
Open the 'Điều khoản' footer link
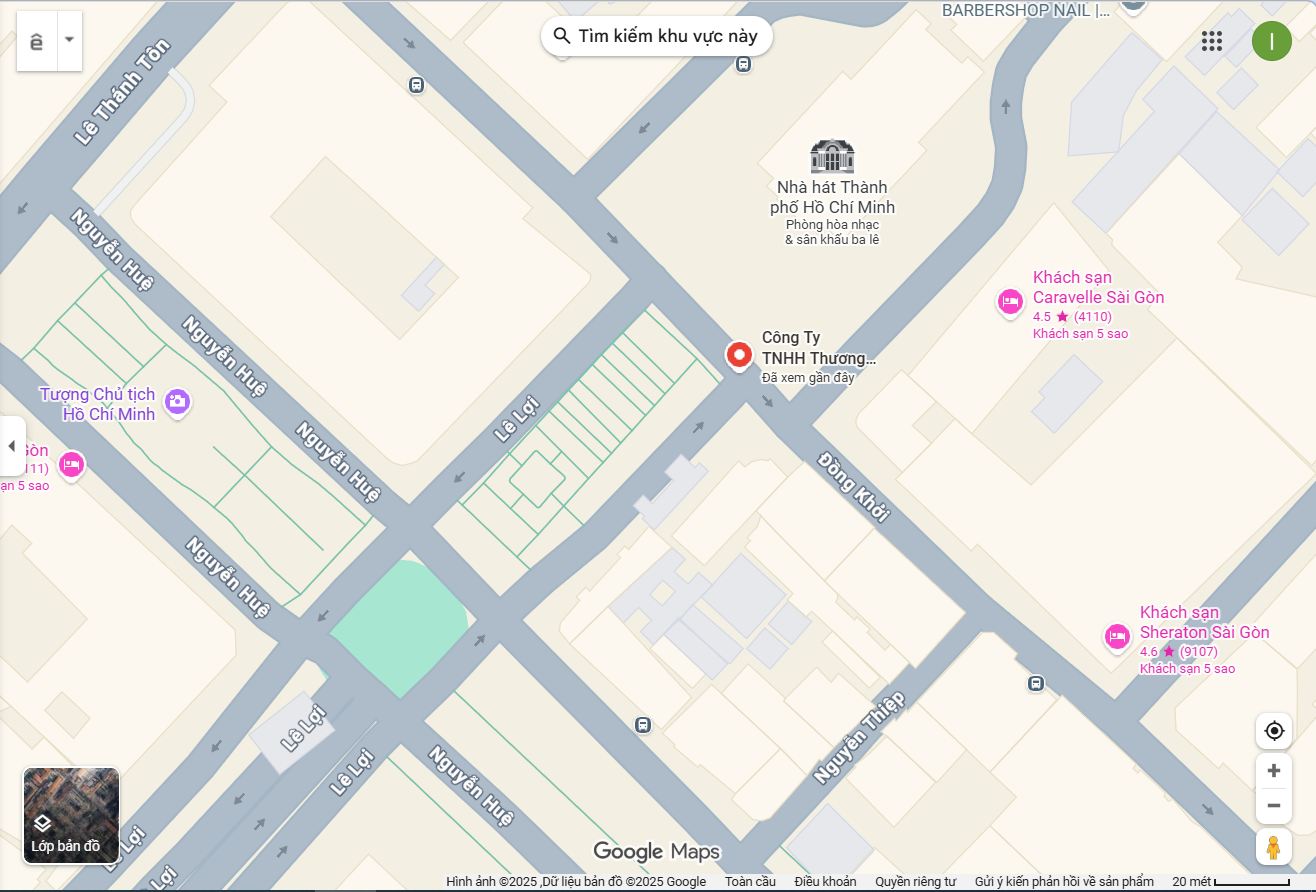point(825,882)
